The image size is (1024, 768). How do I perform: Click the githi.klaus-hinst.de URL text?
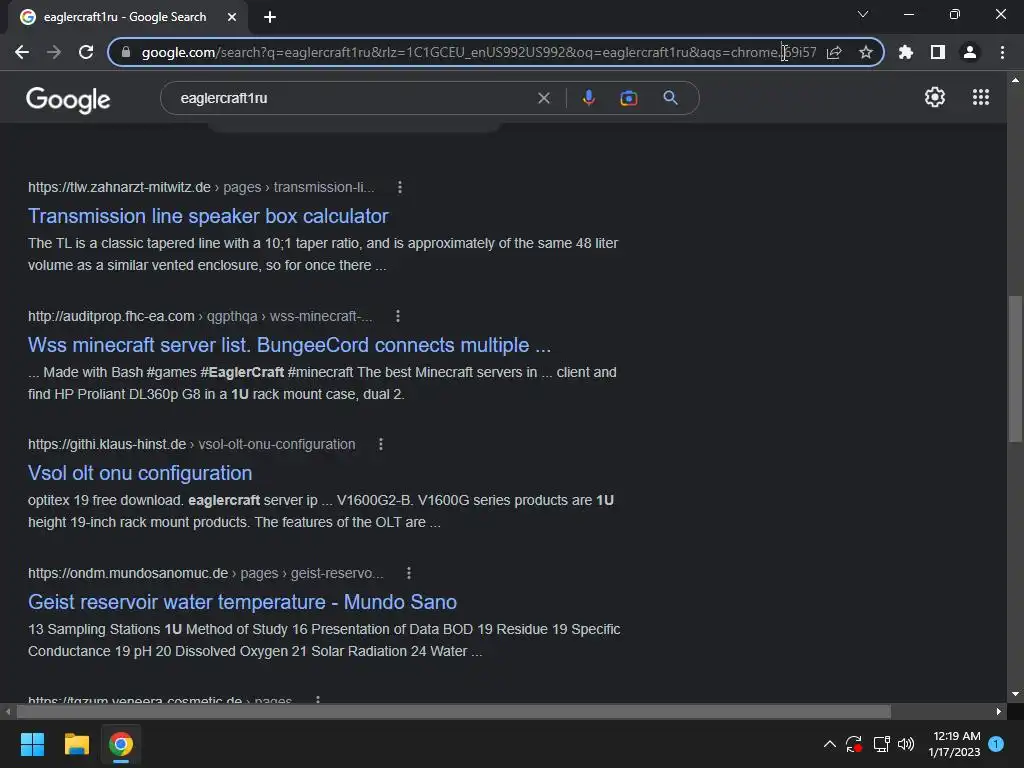[107, 444]
